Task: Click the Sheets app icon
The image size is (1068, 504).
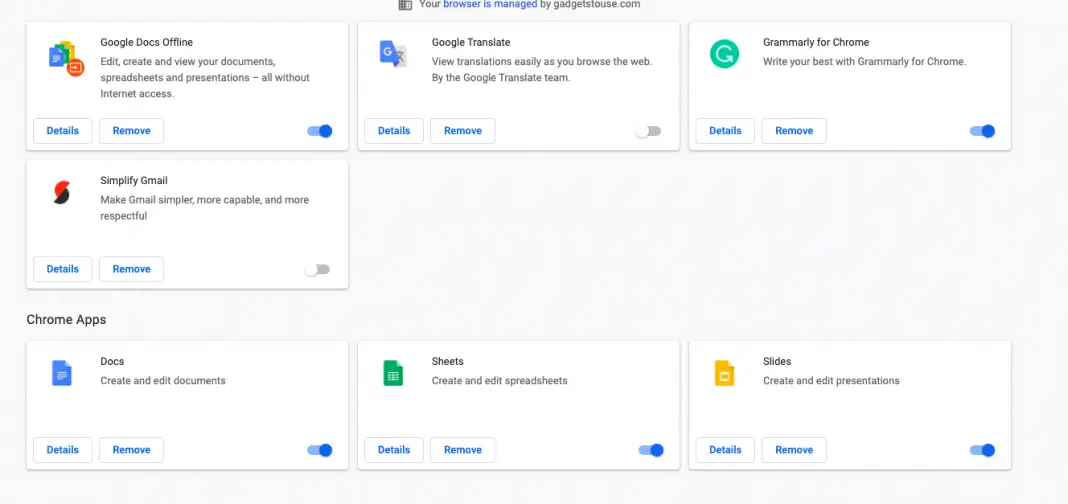Action: pyautogui.click(x=393, y=373)
